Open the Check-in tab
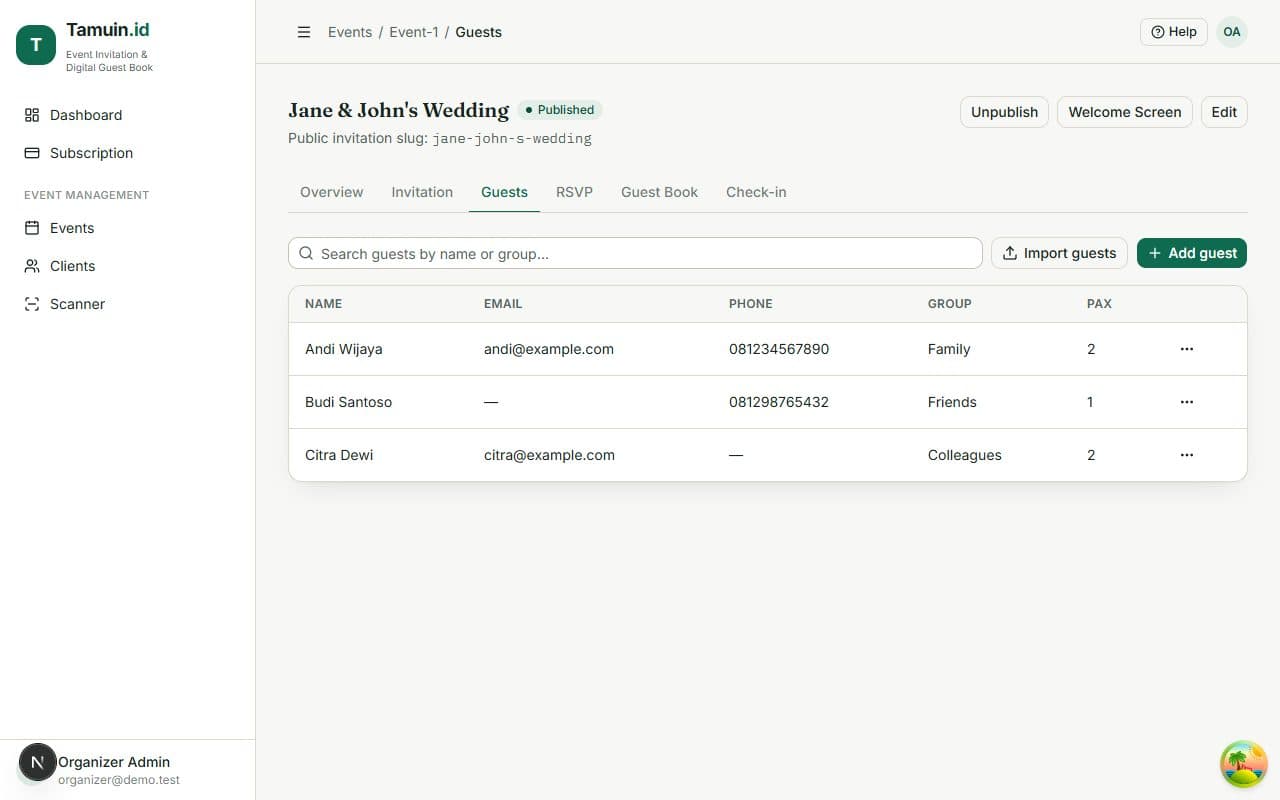Image resolution: width=1280 pixels, height=800 pixels. tap(756, 192)
